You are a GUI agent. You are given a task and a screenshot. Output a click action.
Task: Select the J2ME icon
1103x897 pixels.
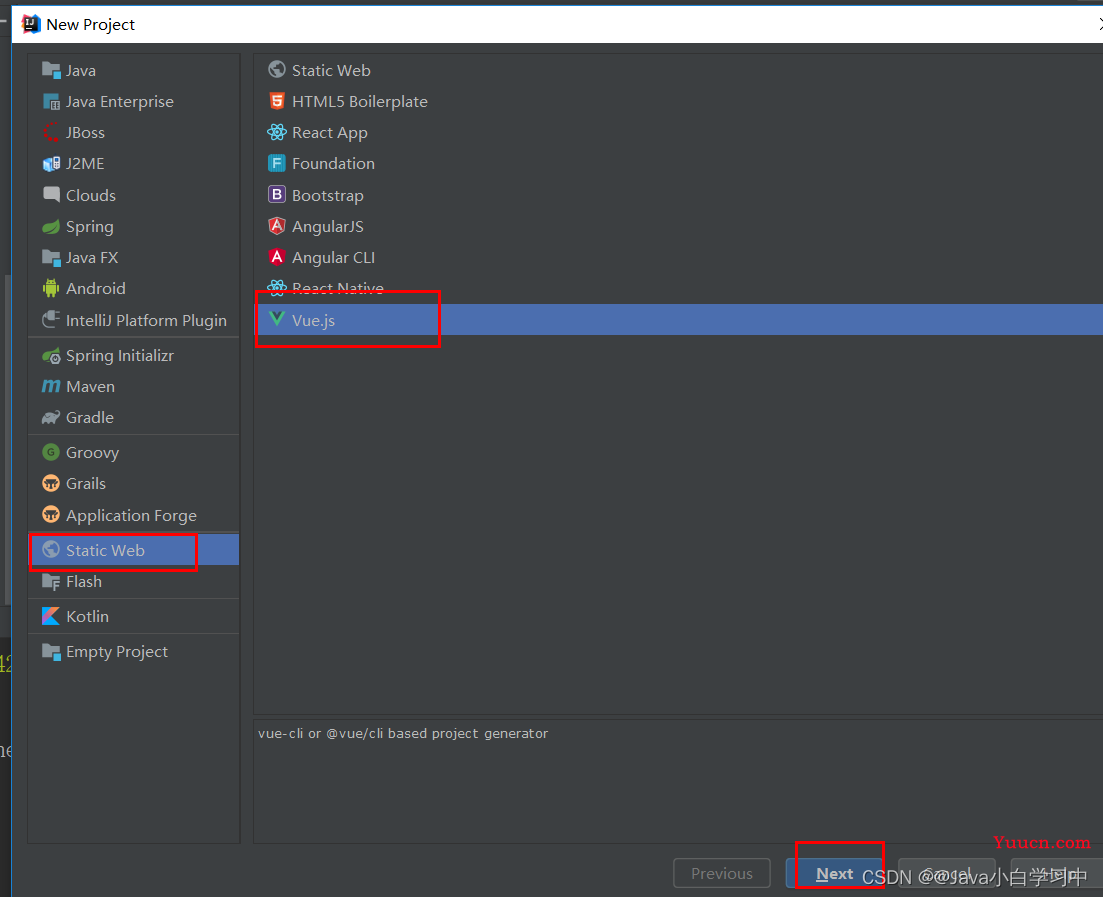[x=51, y=163]
